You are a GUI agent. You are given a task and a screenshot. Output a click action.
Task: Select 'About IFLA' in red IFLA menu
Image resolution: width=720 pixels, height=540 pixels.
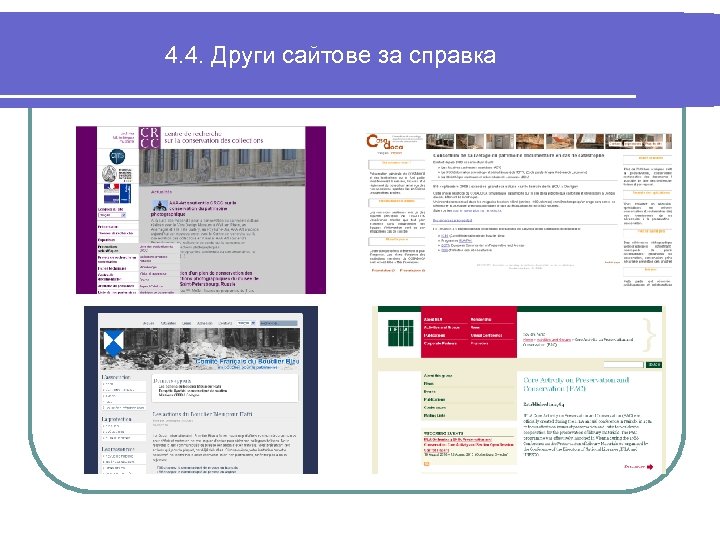pos(433,319)
